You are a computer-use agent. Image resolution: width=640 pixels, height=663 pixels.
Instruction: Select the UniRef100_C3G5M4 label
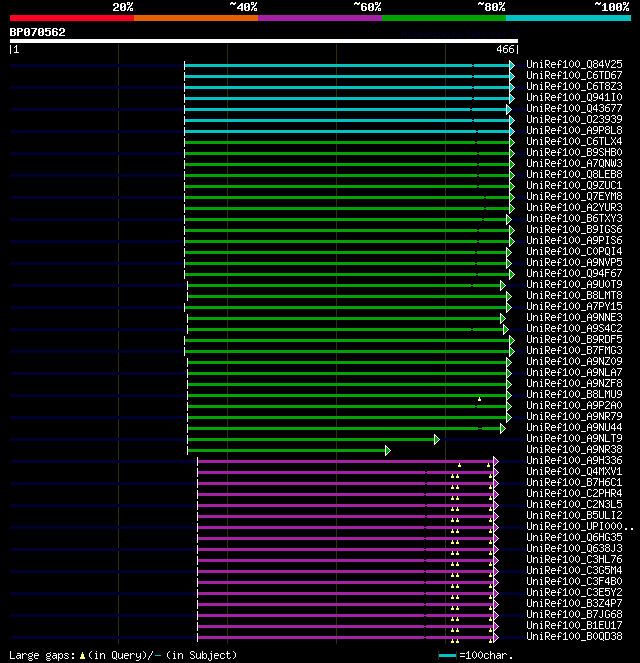coord(574,570)
